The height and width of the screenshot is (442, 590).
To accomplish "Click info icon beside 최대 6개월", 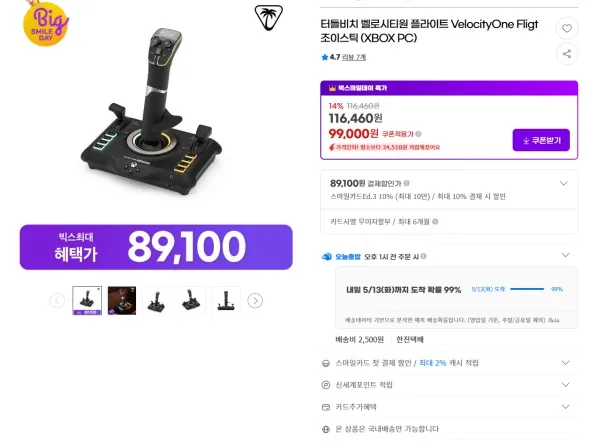I will click(x=435, y=222).
